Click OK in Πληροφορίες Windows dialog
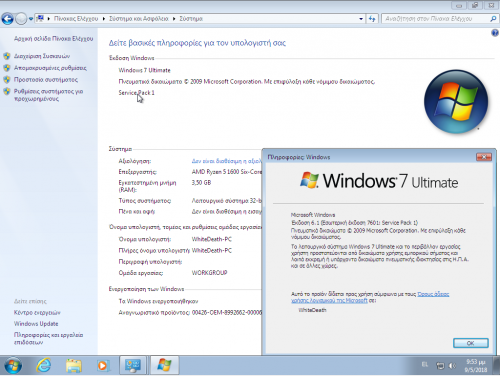Image resolution: width=500 pixels, height=376 pixels. click(x=471, y=343)
